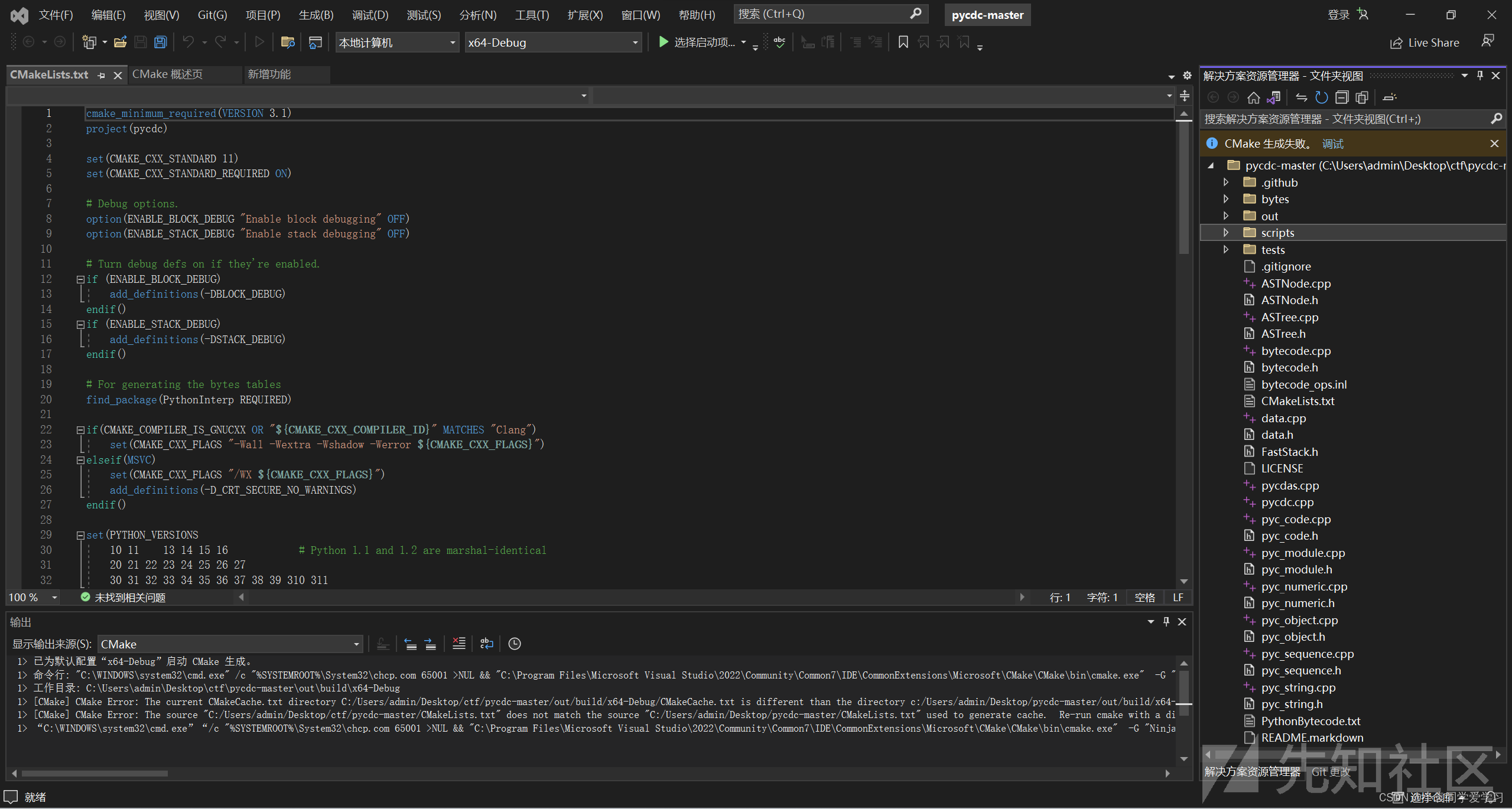Click Clear All in the Output panel
This screenshot has width=1512, height=809.
click(459, 644)
